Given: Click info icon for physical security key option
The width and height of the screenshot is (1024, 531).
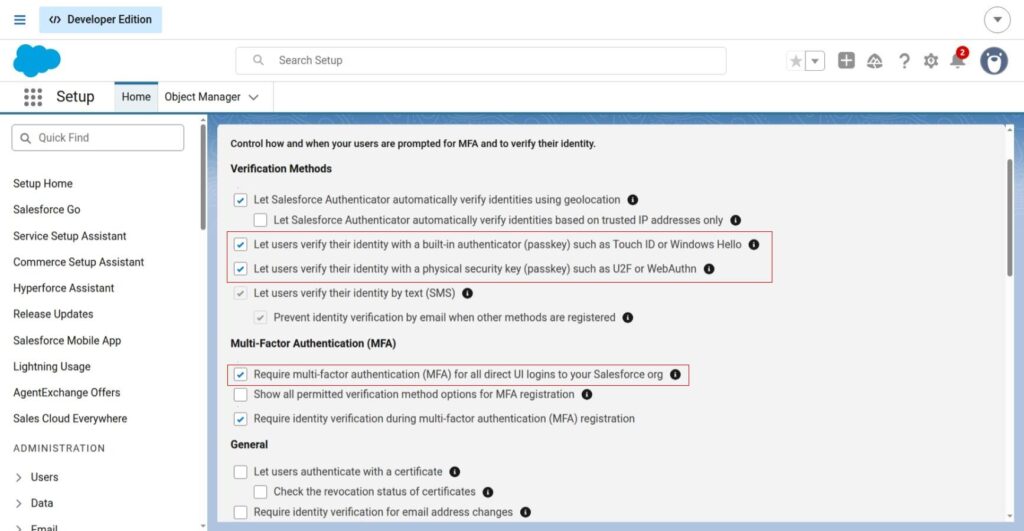Looking at the screenshot, I should (x=709, y=268).
